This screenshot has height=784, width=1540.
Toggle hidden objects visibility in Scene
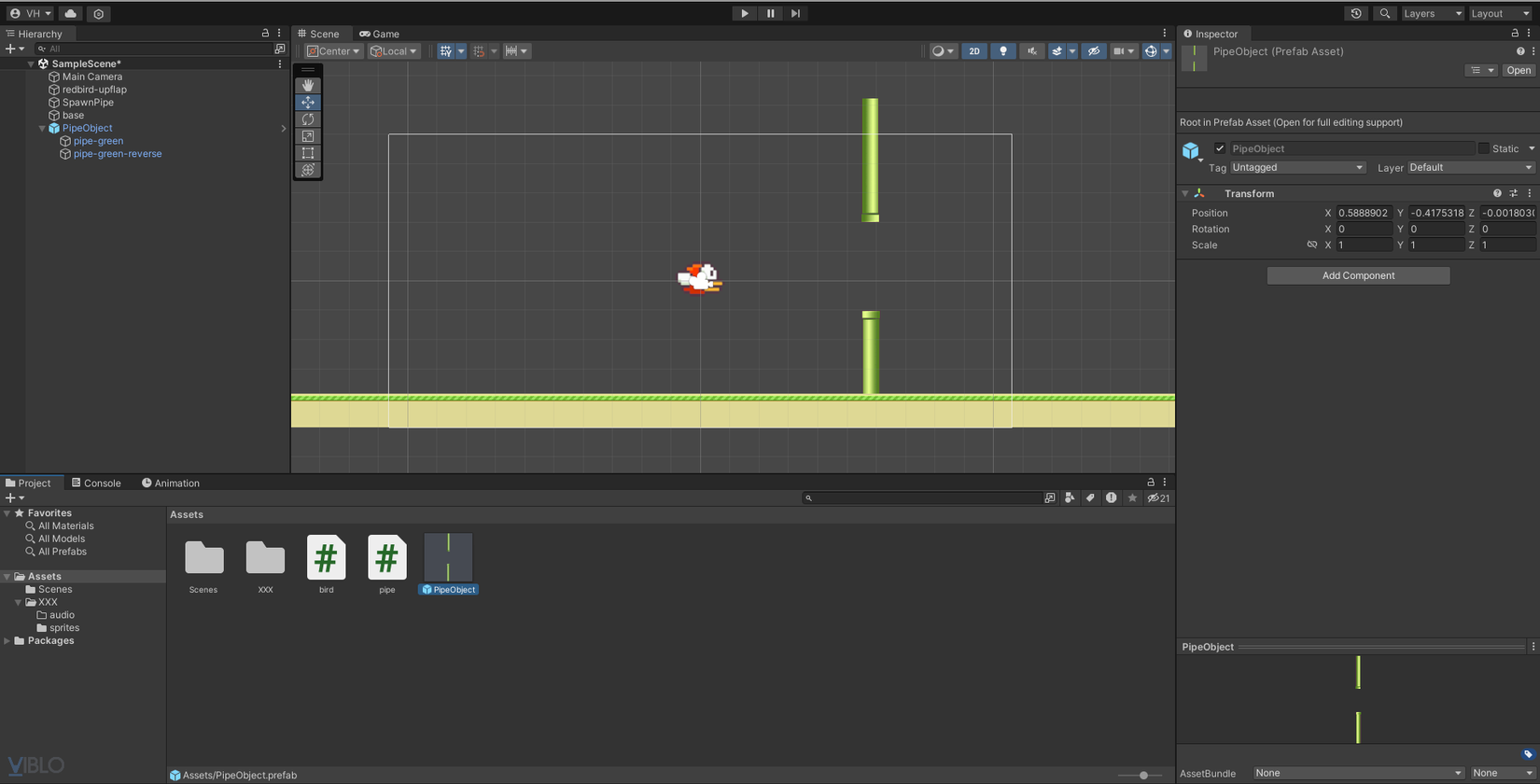pos(1094,51)
